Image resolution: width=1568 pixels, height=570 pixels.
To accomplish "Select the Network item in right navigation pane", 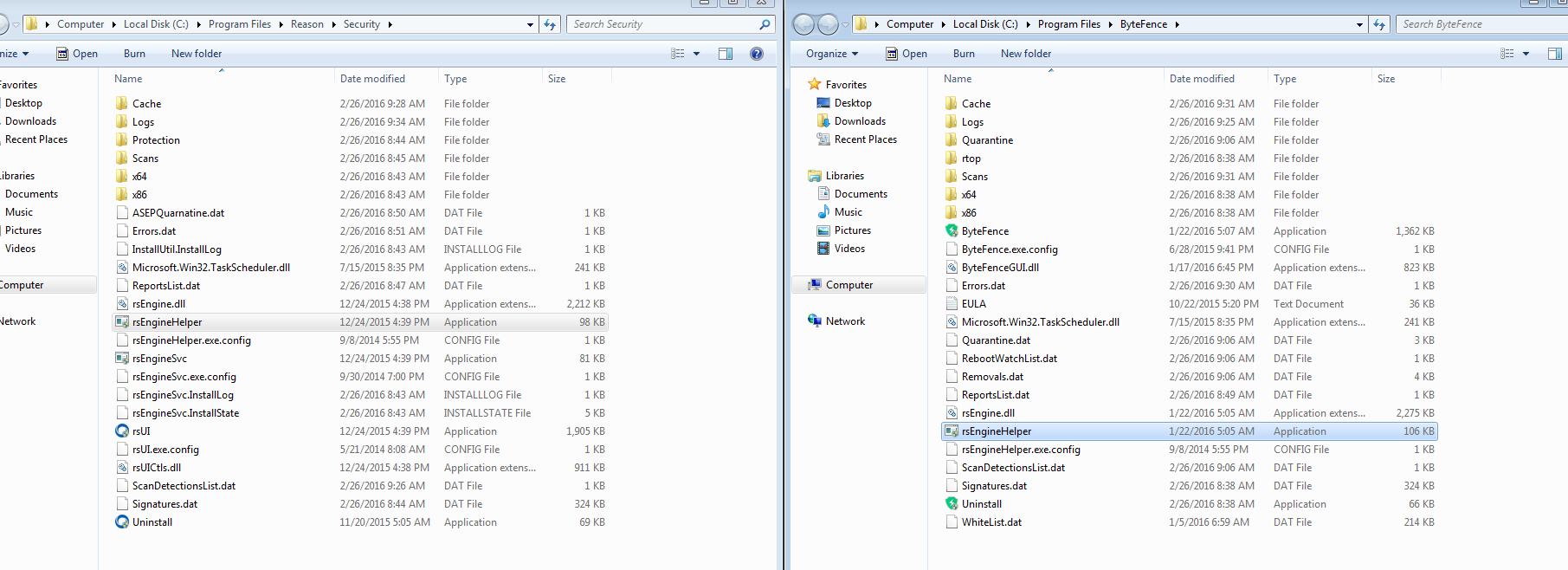I will coord(844,321).
